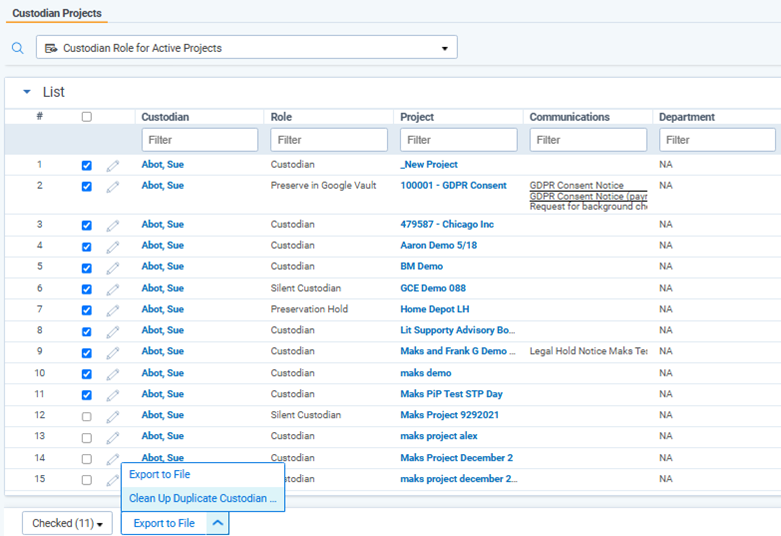781x536 pixels.
Task: Click edit pencil for BM Demo row
Action: [113, 268]
